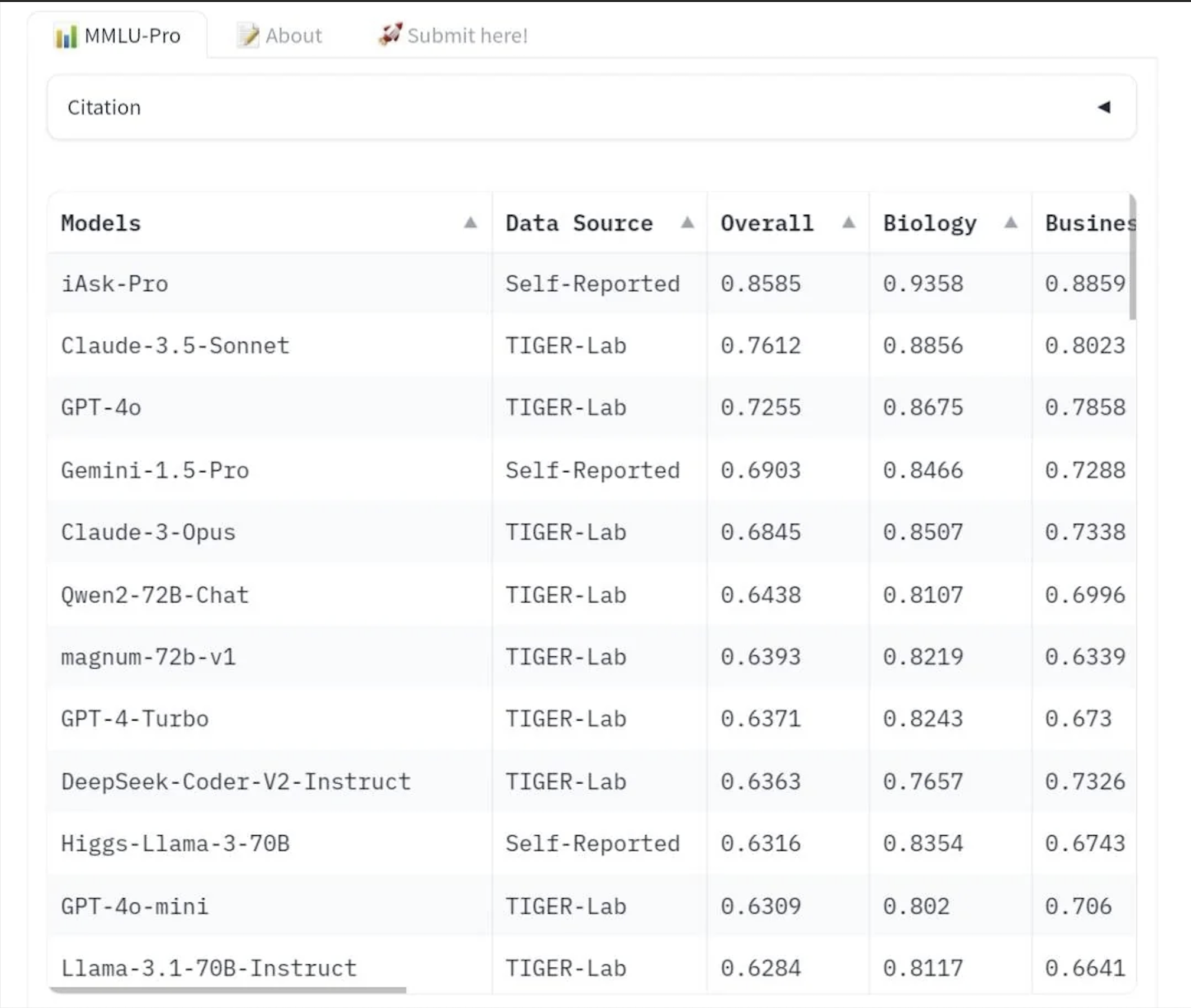Viewport: 1191px width, 1008px height.
Task: Click the Claude-3.5-Sonnet row name
Action: click(x=175, y=346)
